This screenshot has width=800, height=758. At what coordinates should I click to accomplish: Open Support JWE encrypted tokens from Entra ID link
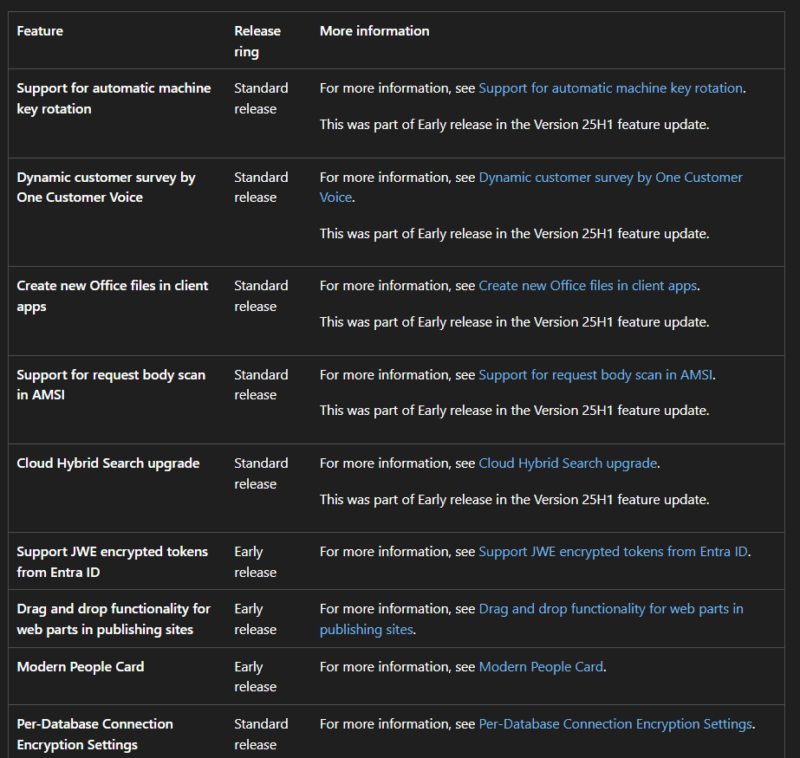click(x=613, y=552)
